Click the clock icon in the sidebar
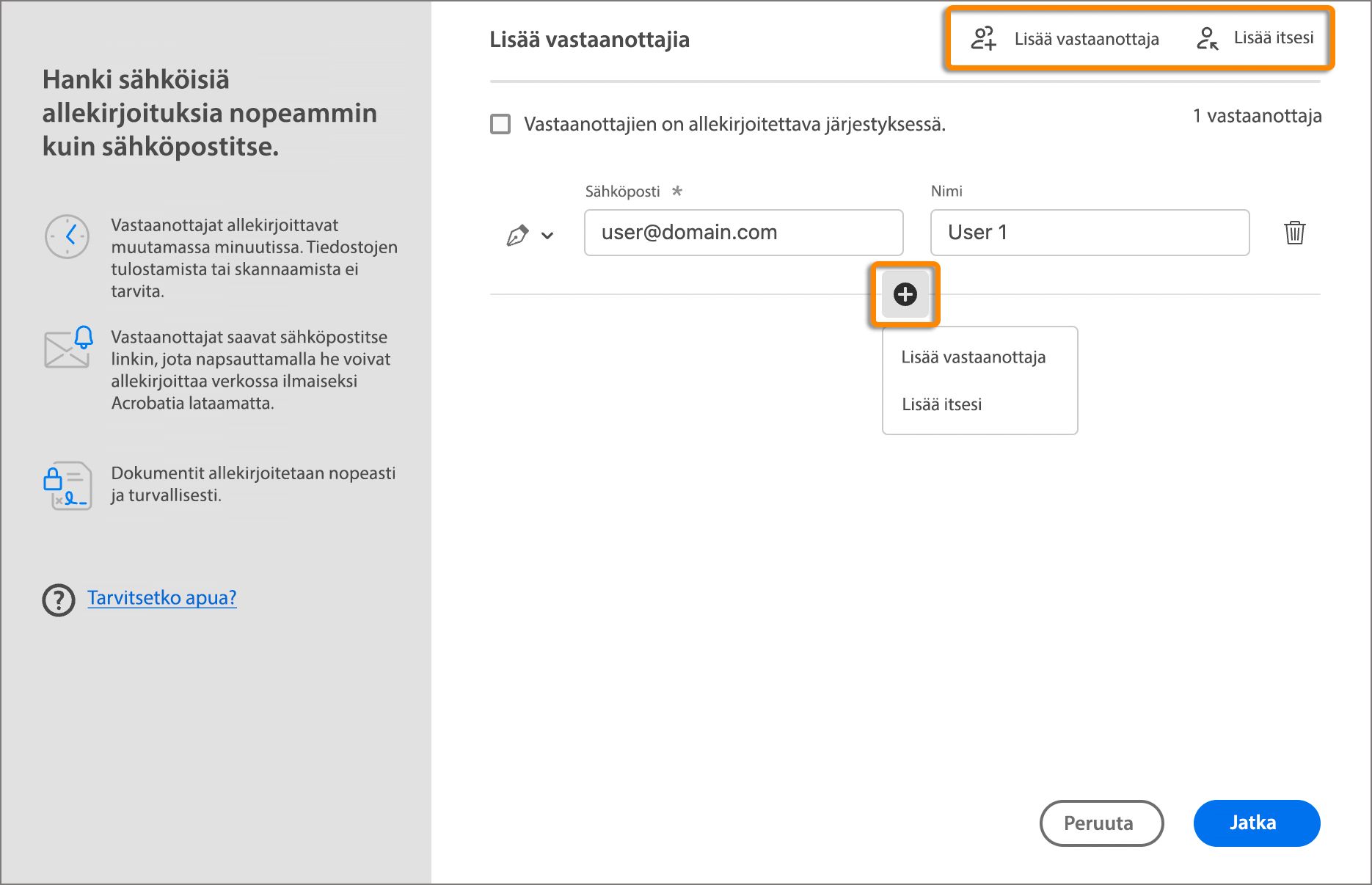The image size is (1372, 885). point(67,236)
